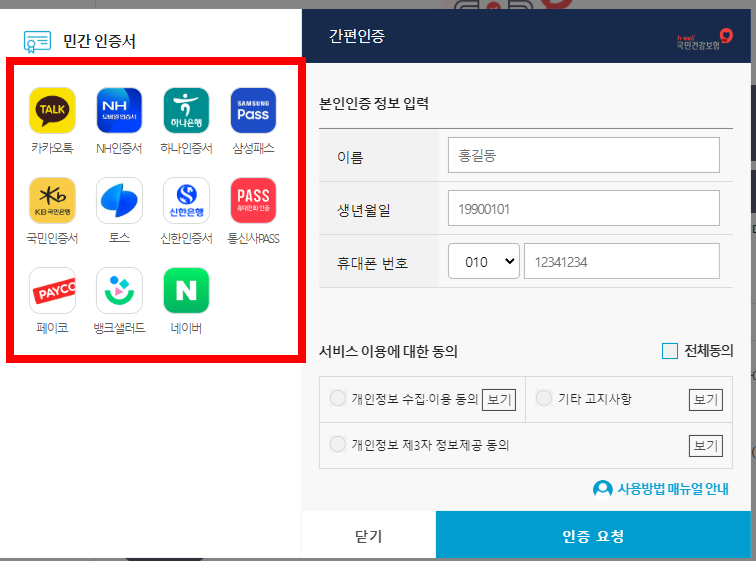
Task: Click the 국민건강보험 logo
Action: (704, 39)
